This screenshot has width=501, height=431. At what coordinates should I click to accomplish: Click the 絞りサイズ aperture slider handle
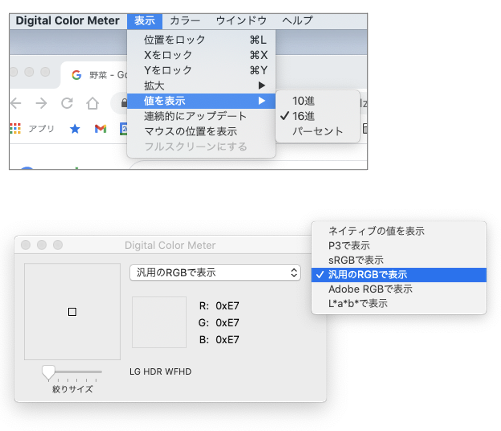tap(48, 373)
